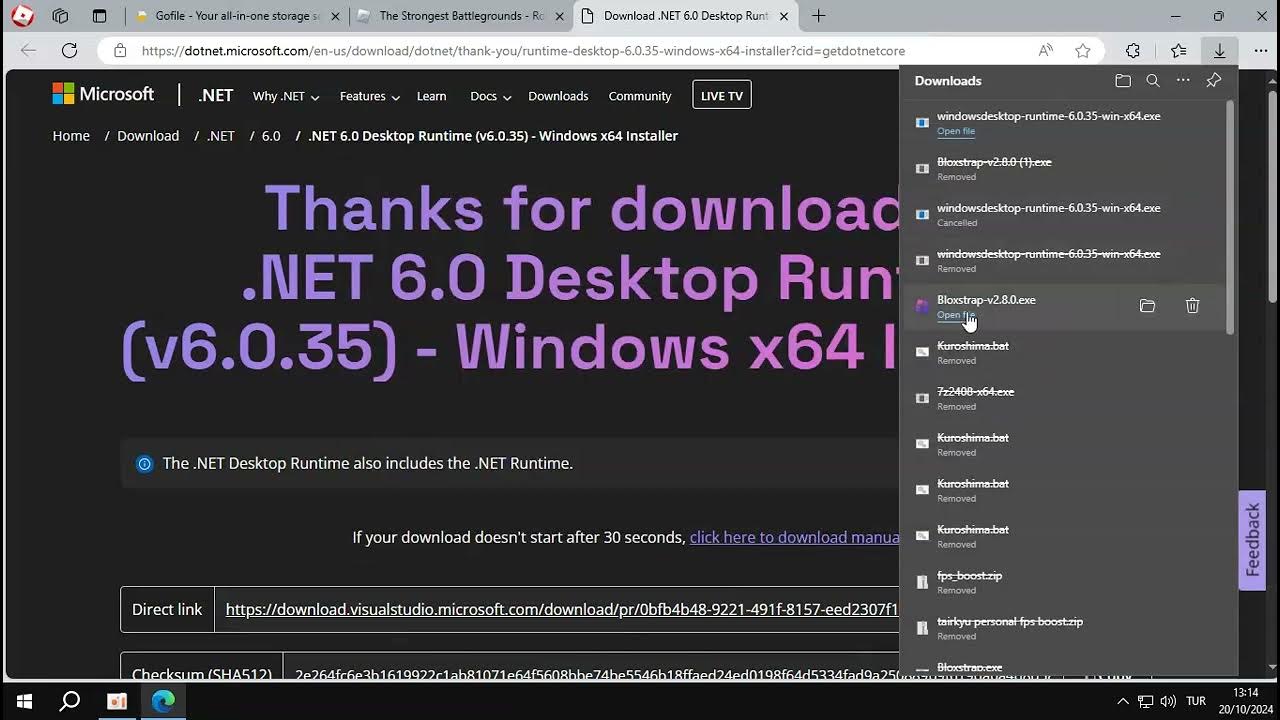Open downloads folder icon in Downloads panel
1280x720 pixels.
click(1123, 81)
